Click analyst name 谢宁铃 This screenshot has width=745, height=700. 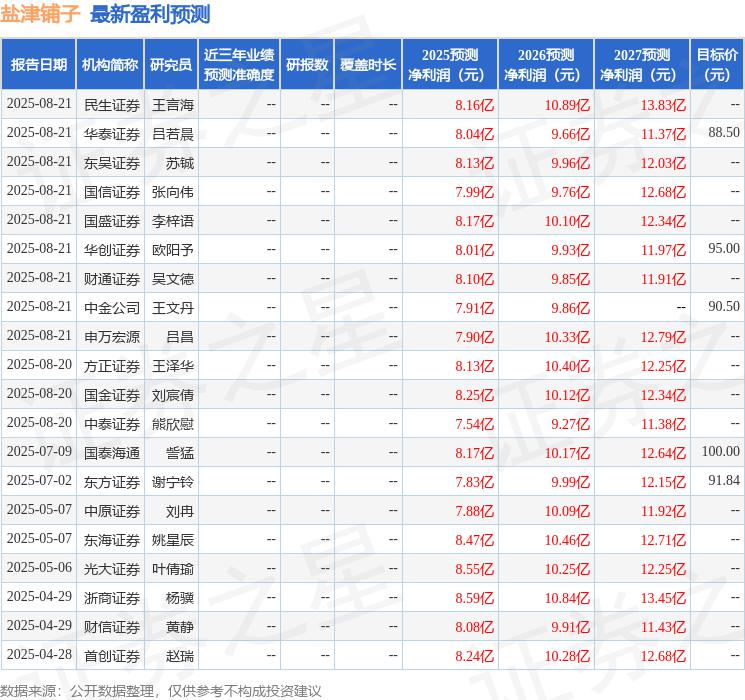click(172, 482)
